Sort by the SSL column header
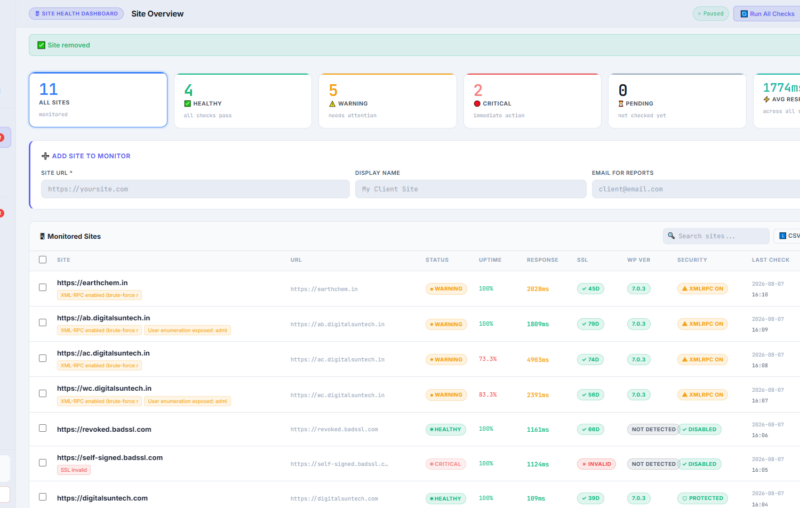Image resolution: width=800 pixels, height=508 pixels. click(582, 260)
